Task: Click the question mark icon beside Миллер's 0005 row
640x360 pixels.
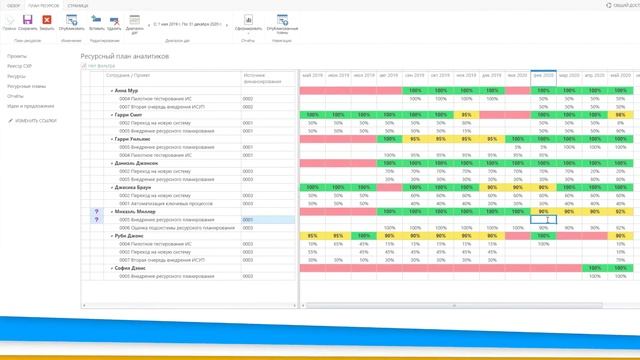Action: click(96, 220)
